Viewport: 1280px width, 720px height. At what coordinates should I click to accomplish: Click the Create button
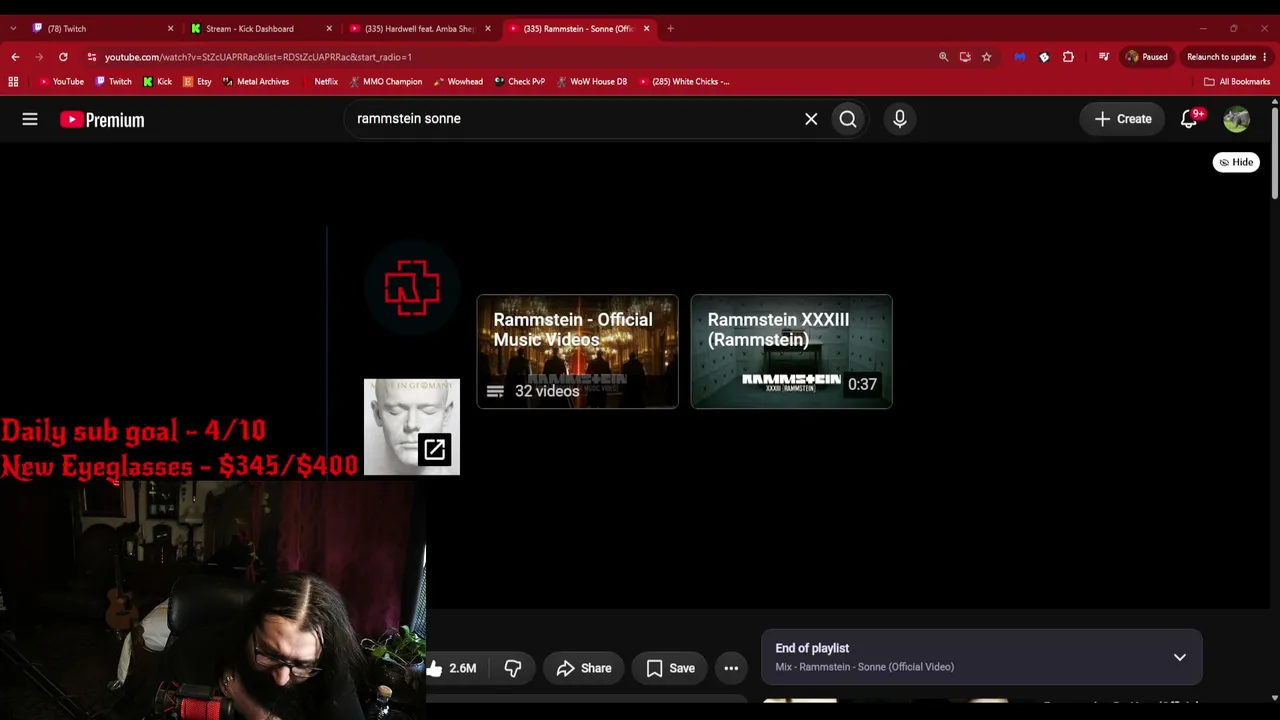[1123, 119]
